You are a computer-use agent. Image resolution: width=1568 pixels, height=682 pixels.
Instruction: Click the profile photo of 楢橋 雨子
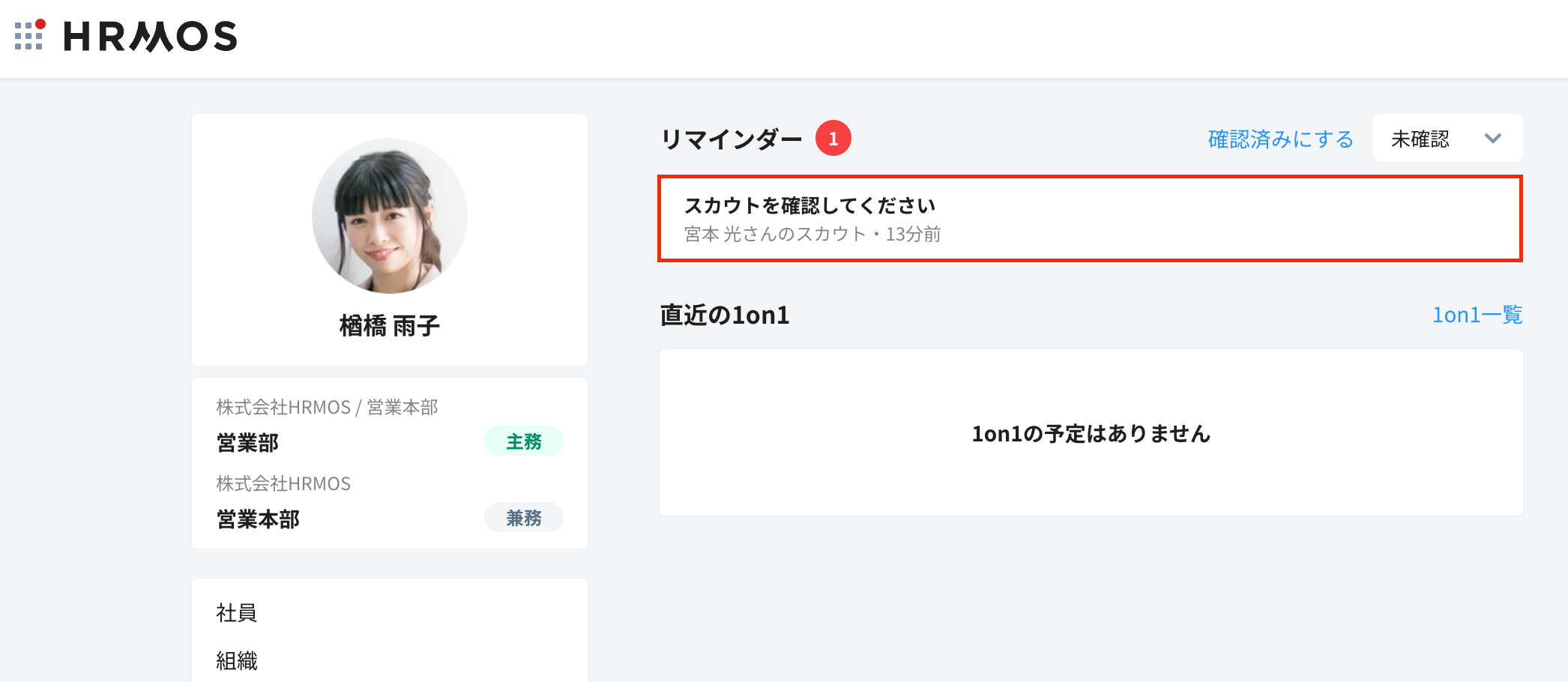[390, 216]
